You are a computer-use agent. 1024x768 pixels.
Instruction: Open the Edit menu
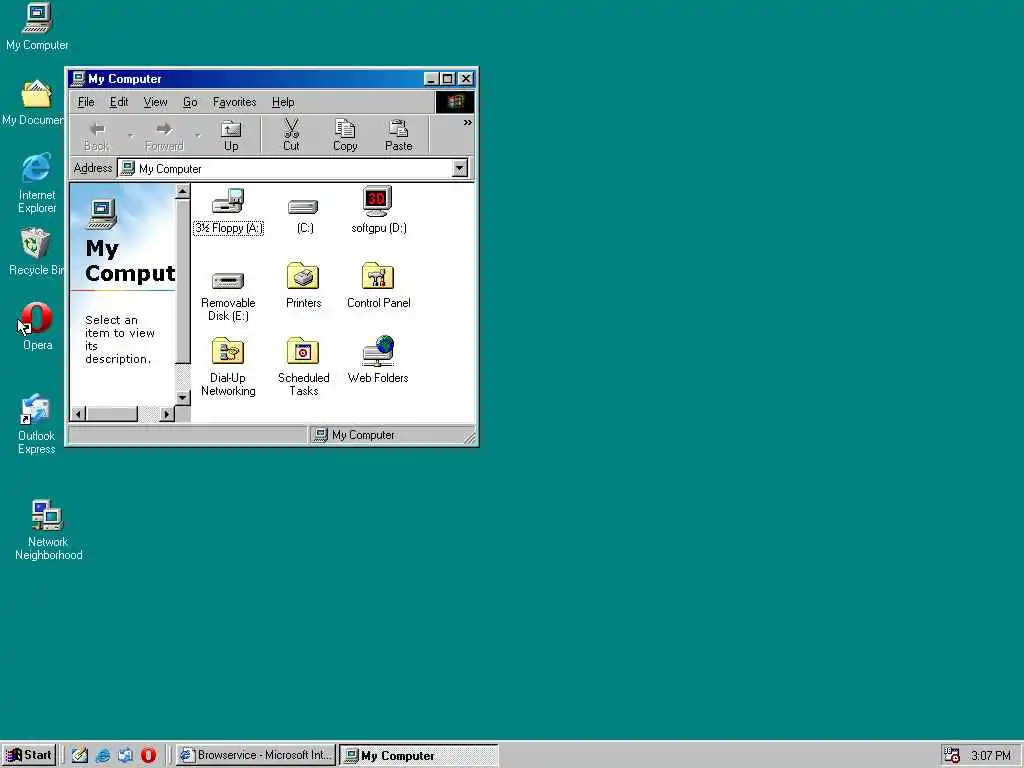point(119,102)
